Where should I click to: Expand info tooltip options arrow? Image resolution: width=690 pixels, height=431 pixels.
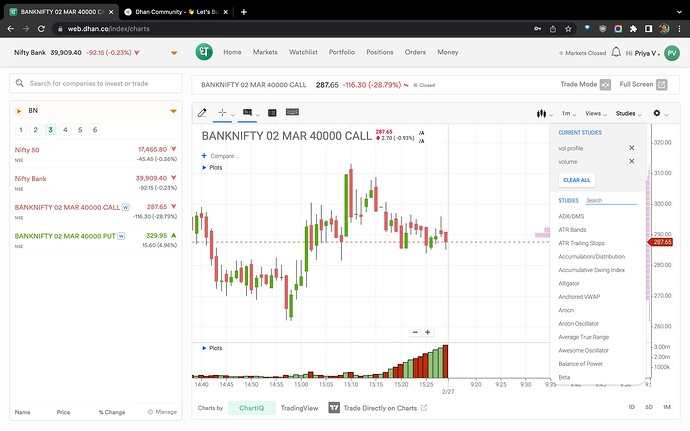pos(258,115)
